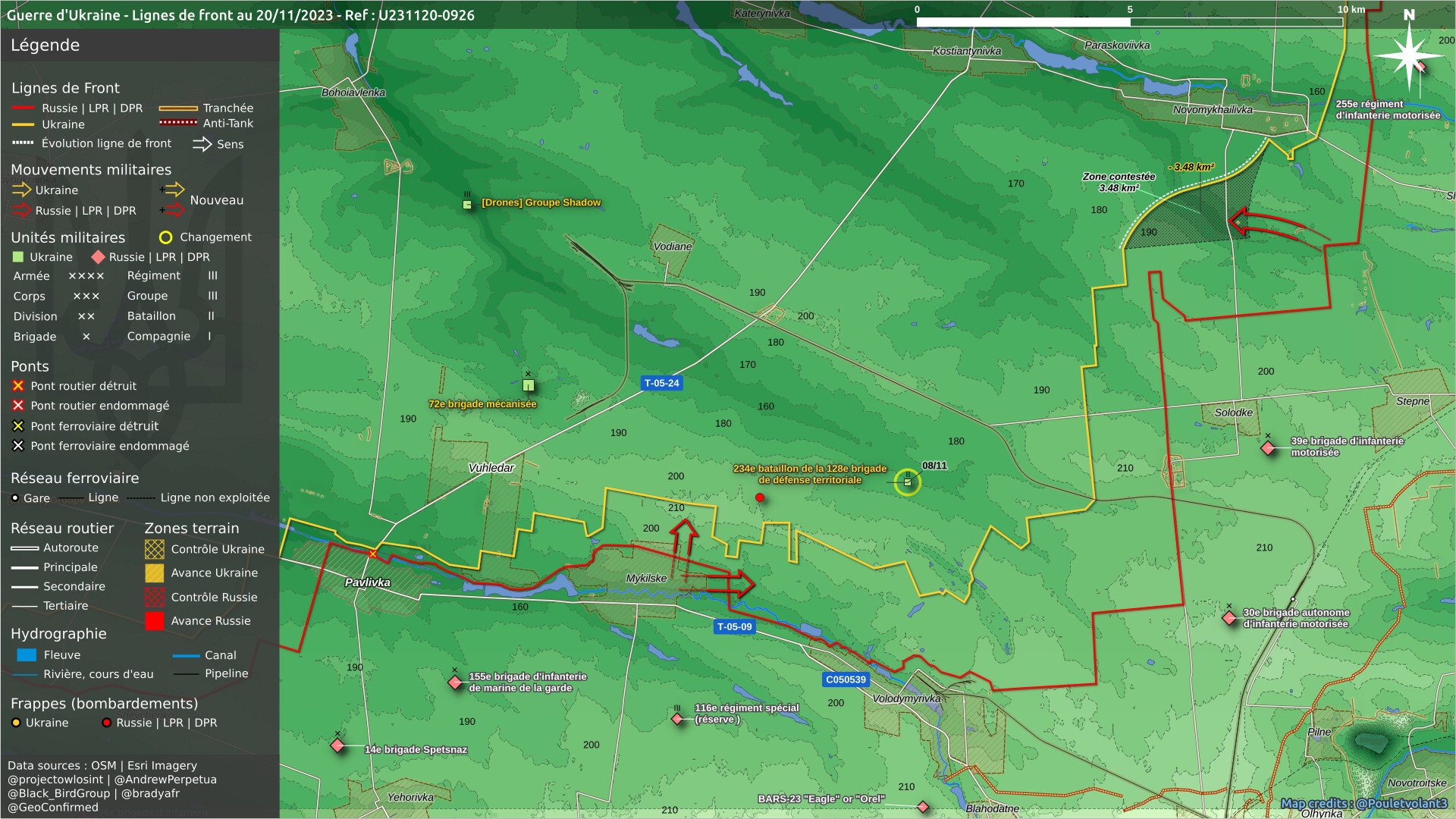
Task: Click the Pont routier détruit legend icon
Action: point(18,386)
